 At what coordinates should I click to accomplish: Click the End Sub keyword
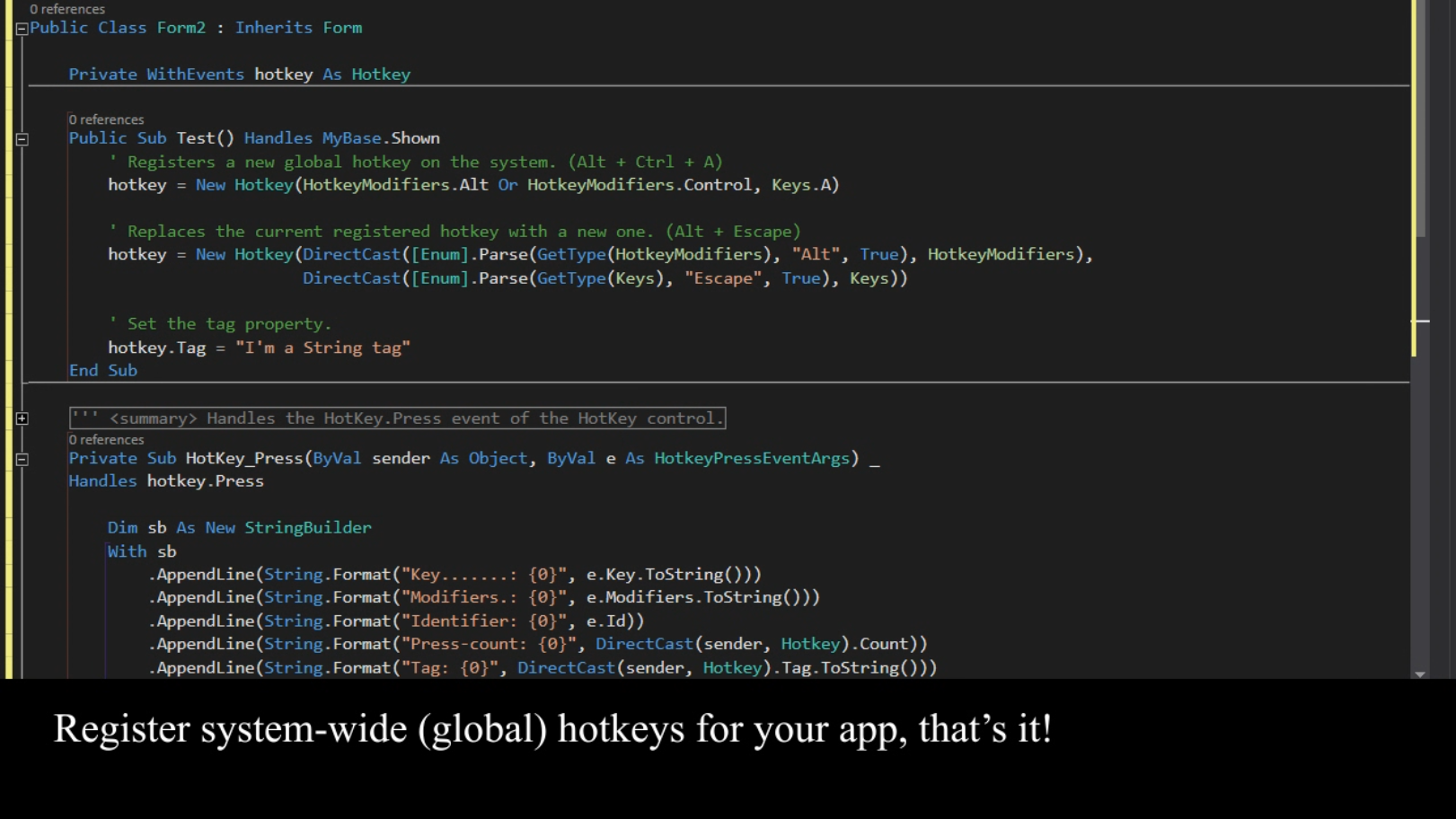[102, 370]
